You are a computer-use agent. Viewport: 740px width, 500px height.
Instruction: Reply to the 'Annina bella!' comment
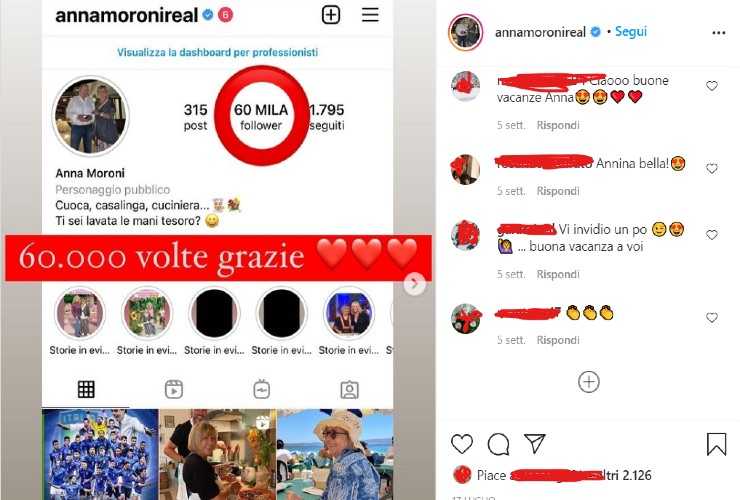click(x=558, y=191)
